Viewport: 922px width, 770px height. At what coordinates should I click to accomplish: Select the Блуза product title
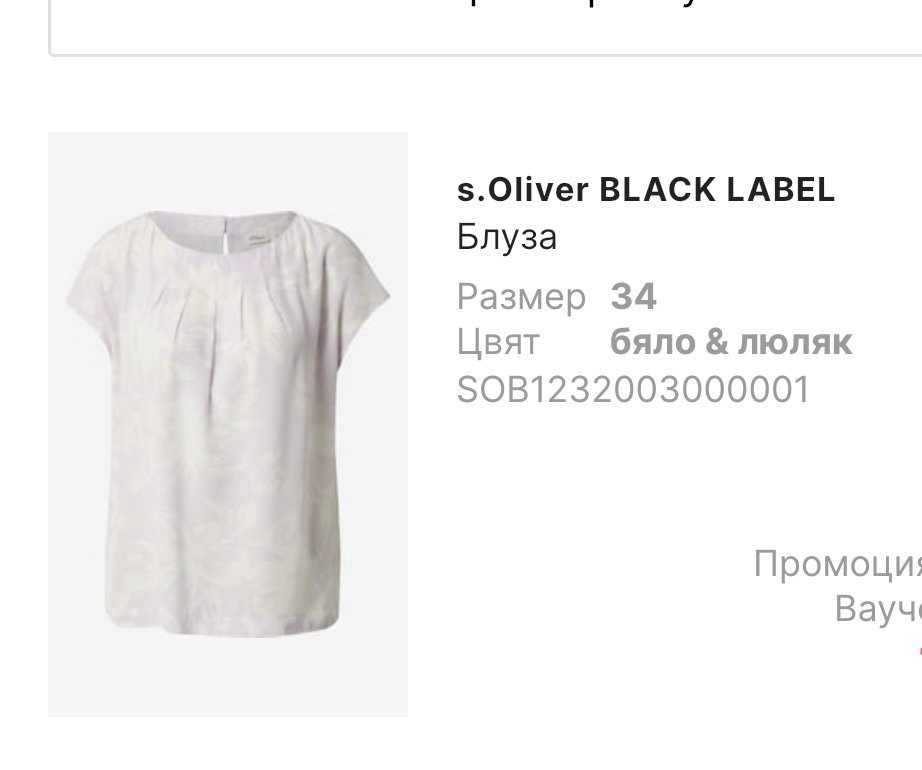[506, 237]
